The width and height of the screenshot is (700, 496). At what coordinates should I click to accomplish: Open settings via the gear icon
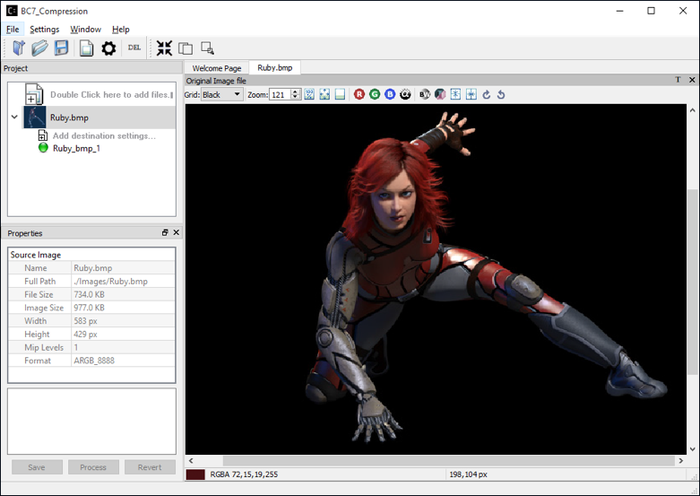[109, 48]
